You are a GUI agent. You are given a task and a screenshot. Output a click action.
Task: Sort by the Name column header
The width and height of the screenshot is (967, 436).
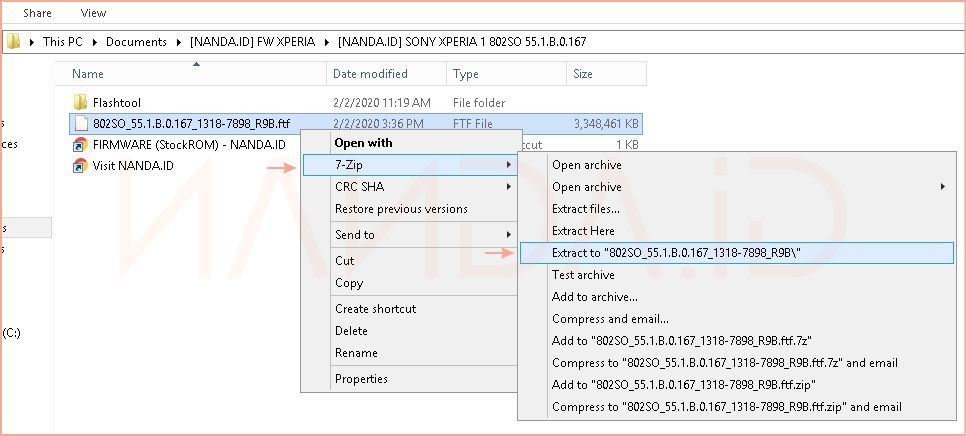click(x=88, y=74)
